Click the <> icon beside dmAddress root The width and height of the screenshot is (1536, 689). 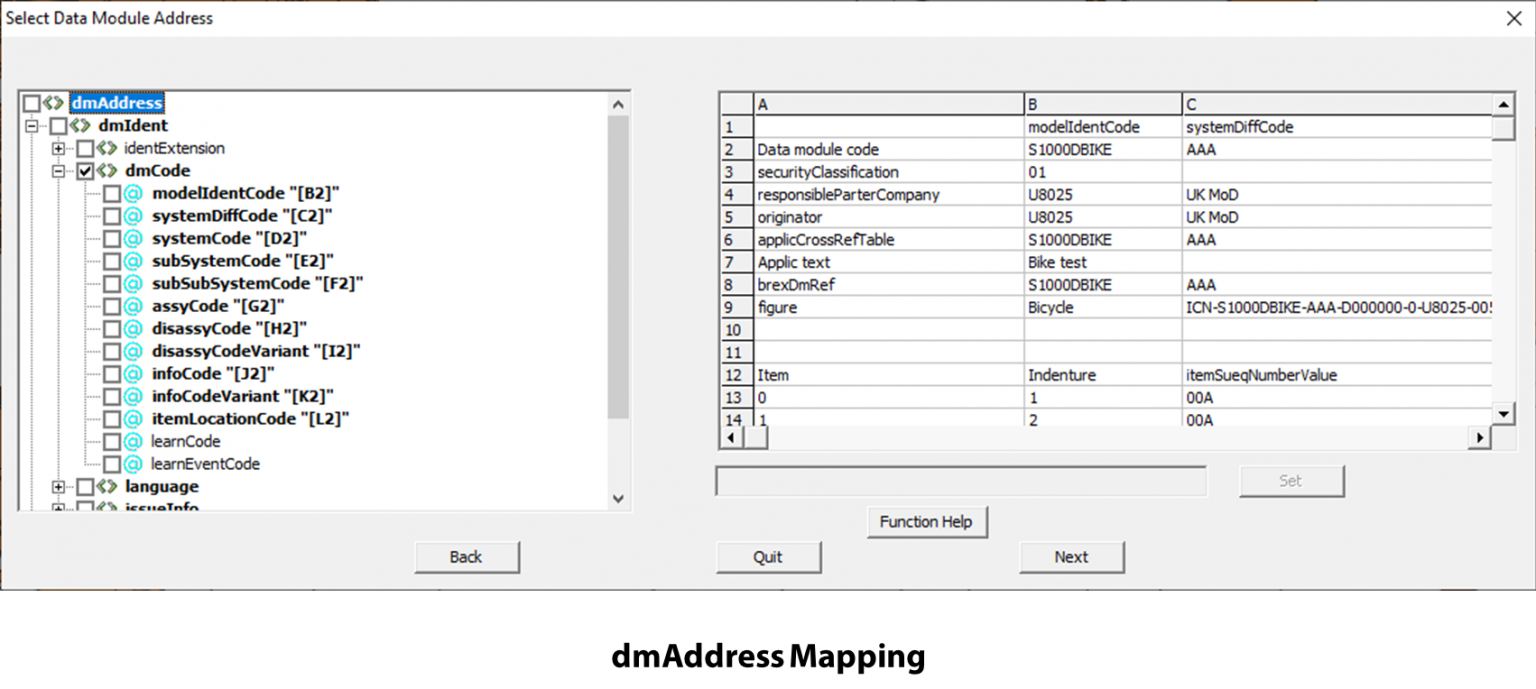point(53,102)
